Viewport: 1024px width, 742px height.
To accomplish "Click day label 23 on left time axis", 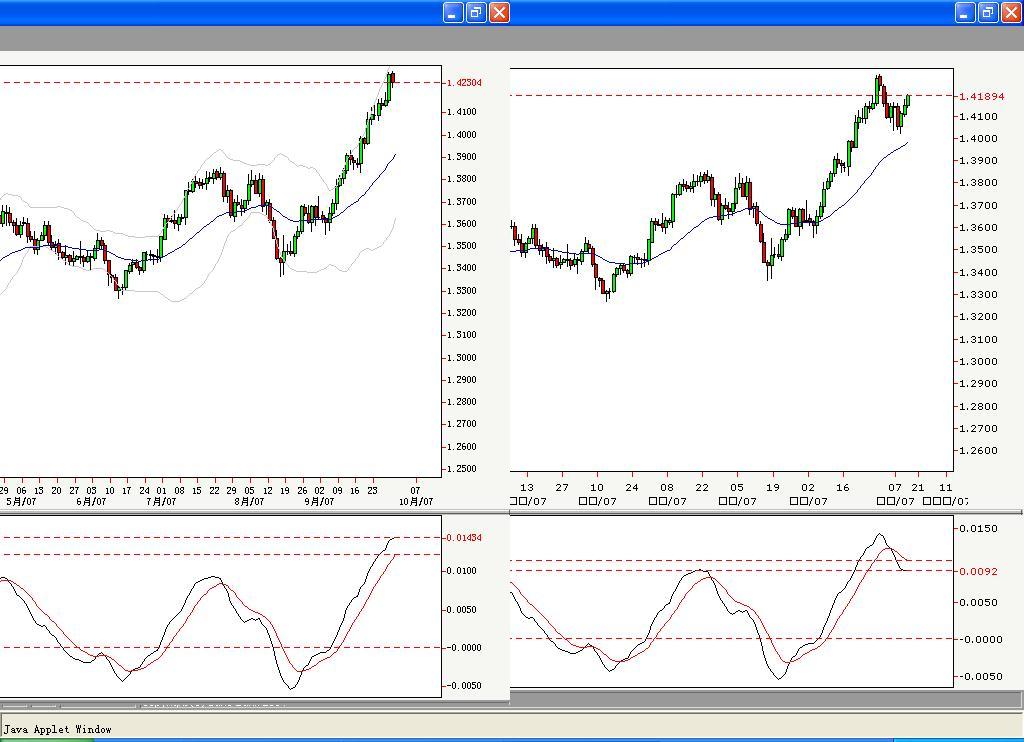I will [372, 491].
